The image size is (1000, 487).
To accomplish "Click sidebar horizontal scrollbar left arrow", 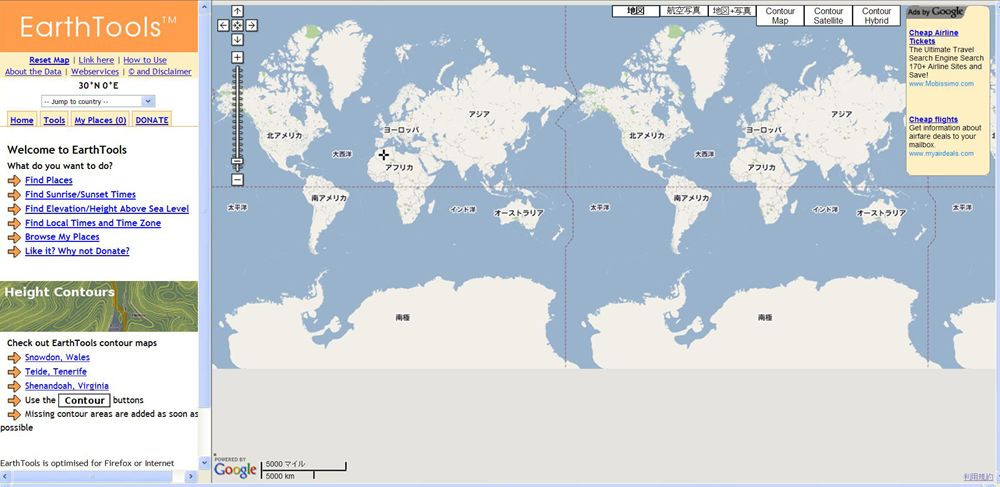I will pyautogui.click(x=6, y=476).
